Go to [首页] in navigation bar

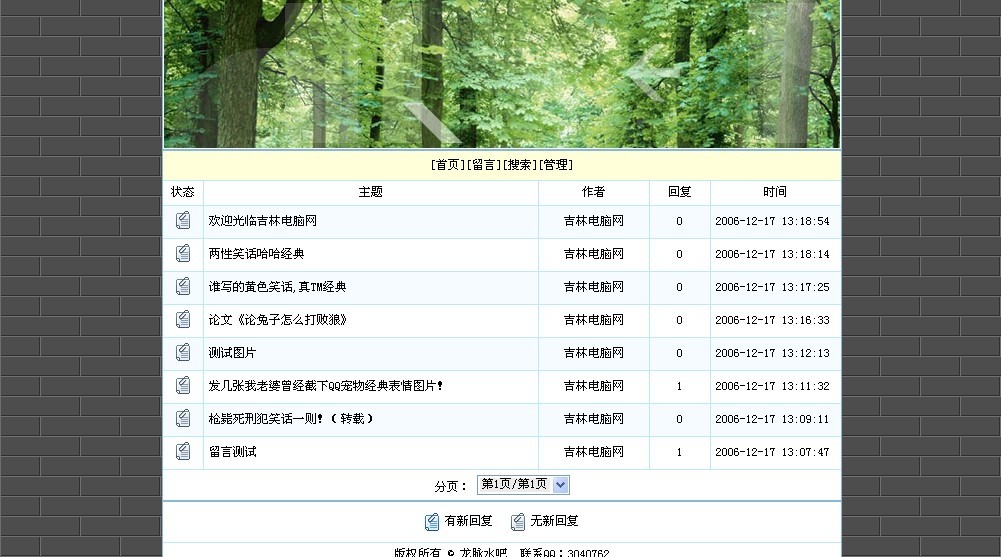coord(448,165)
